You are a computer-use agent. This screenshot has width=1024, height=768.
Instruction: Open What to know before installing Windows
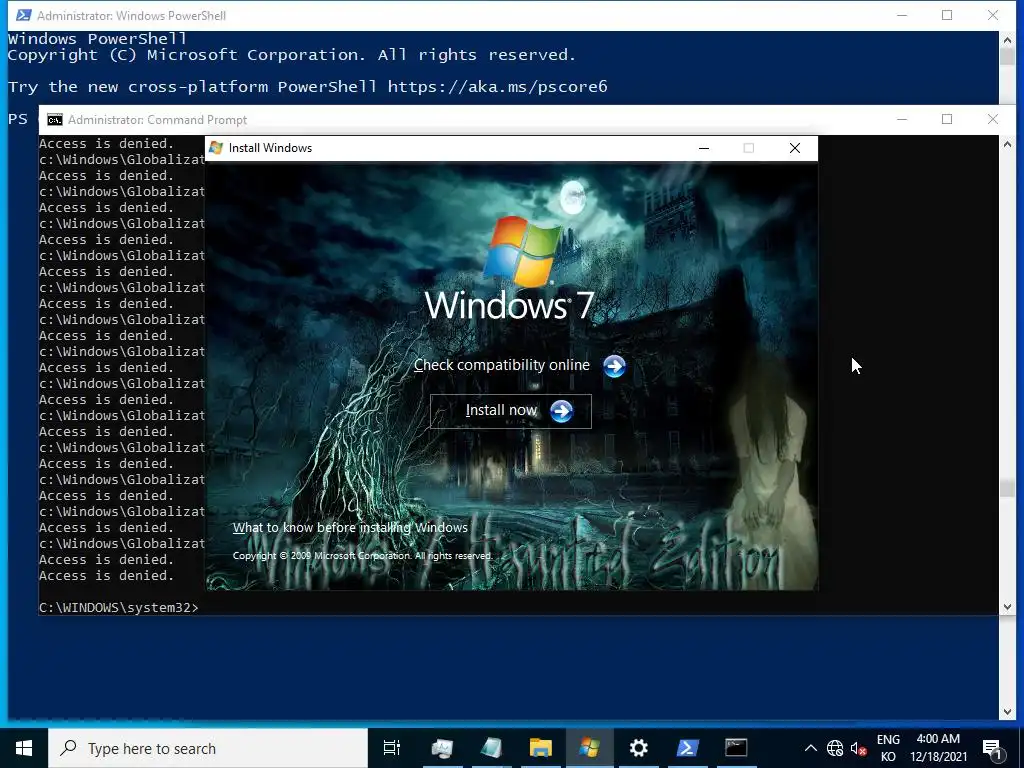350,528
